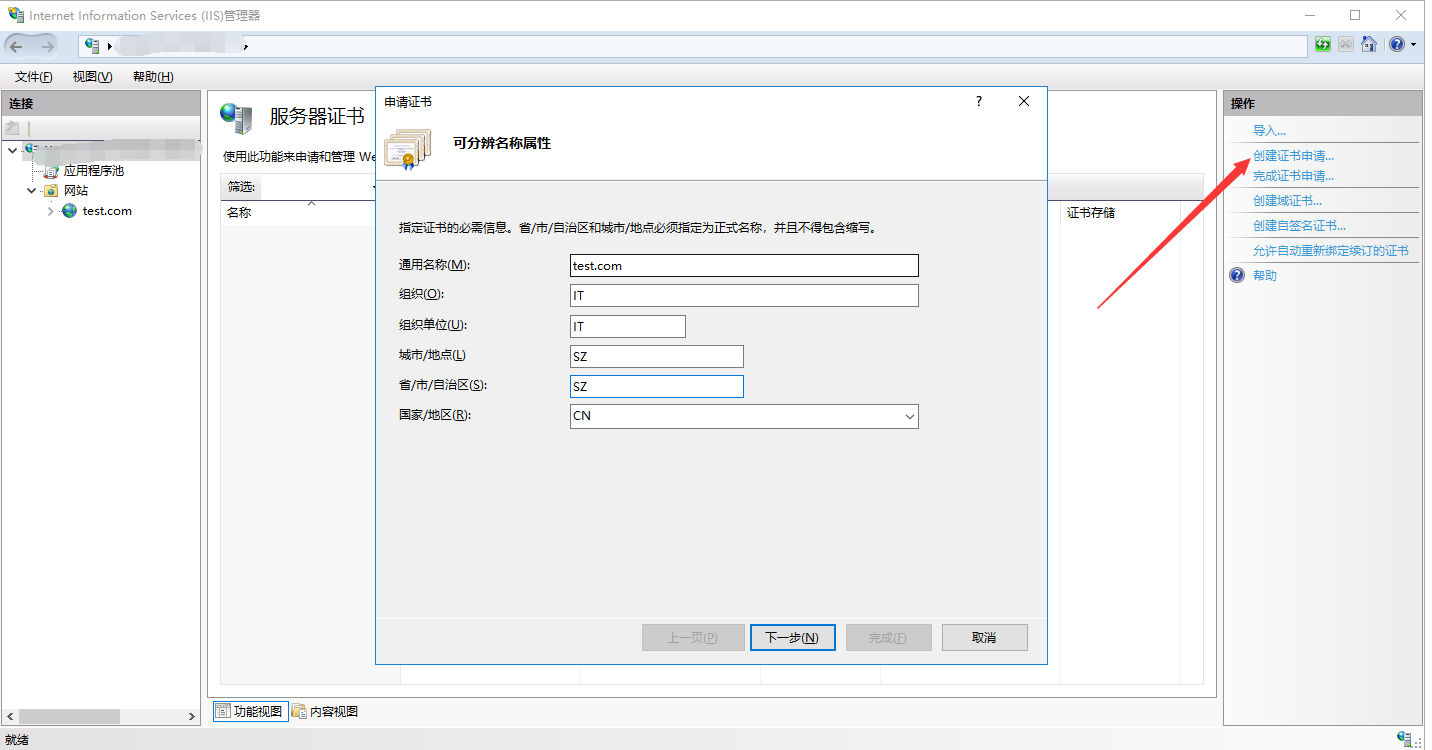This screenshot has height=750, width=1432.
Task: Expand the test.com tree node
Action: click(51, 211)
